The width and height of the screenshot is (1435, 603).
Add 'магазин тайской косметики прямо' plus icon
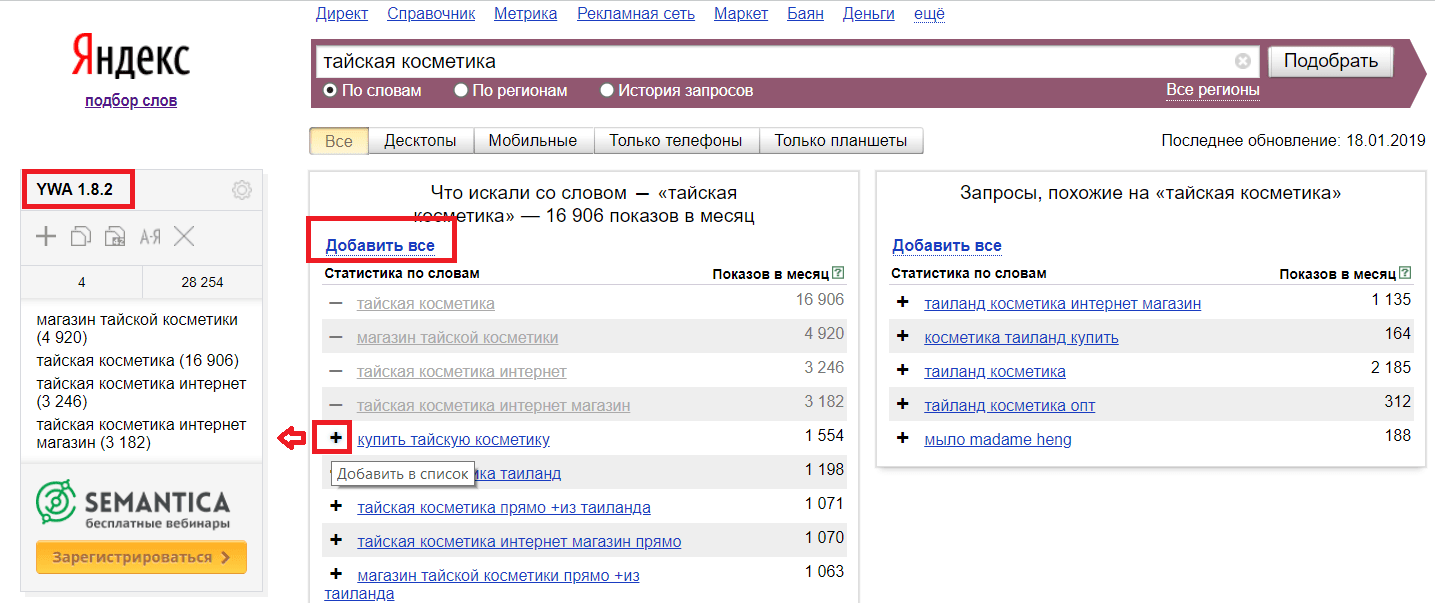coord(336,574)
